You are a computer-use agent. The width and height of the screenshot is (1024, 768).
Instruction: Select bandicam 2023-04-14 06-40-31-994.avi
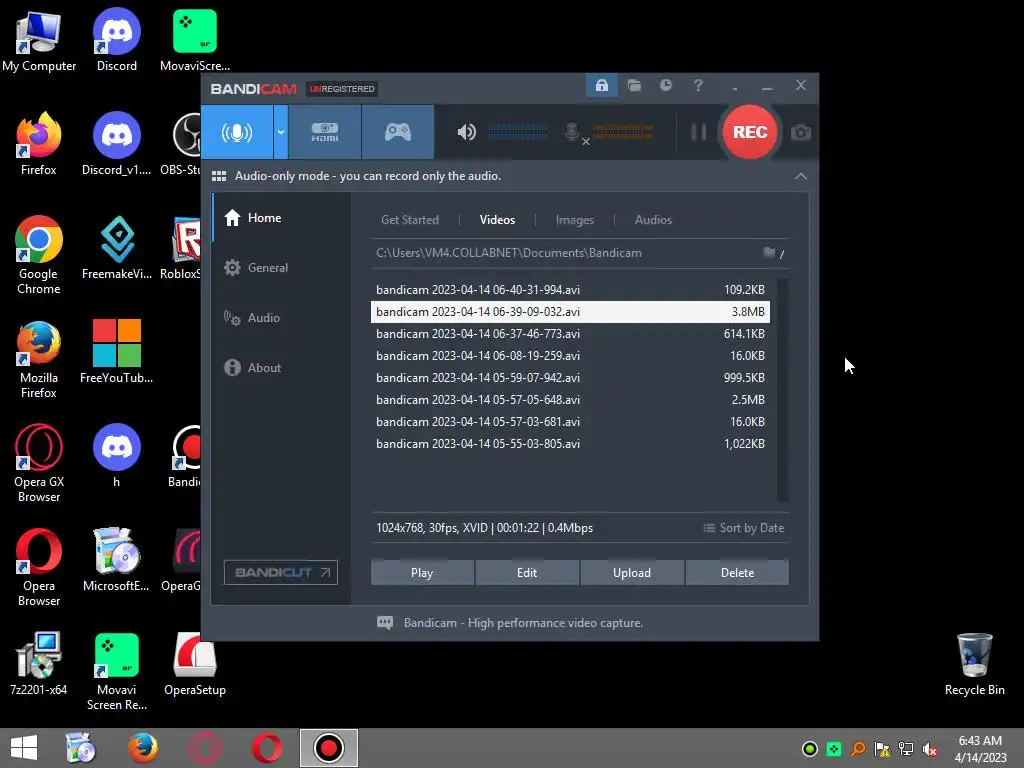pyautogui.click(x=570, y=290)
